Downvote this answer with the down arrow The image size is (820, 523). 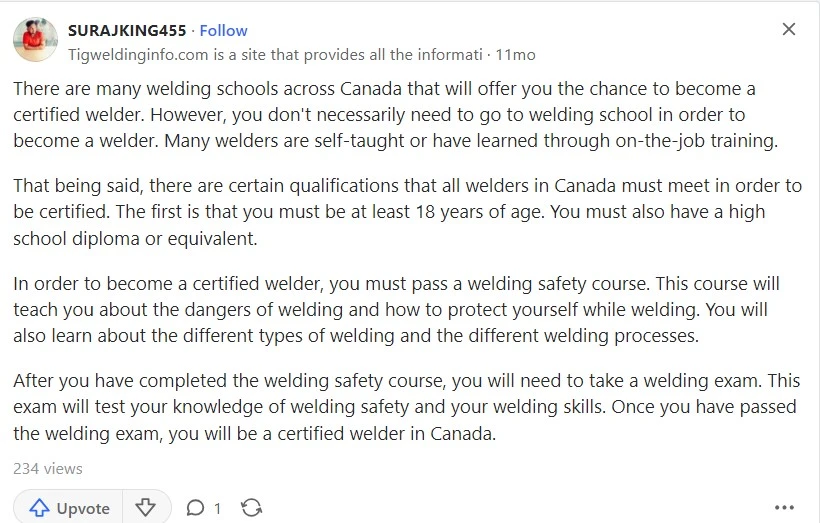(145, 508)
